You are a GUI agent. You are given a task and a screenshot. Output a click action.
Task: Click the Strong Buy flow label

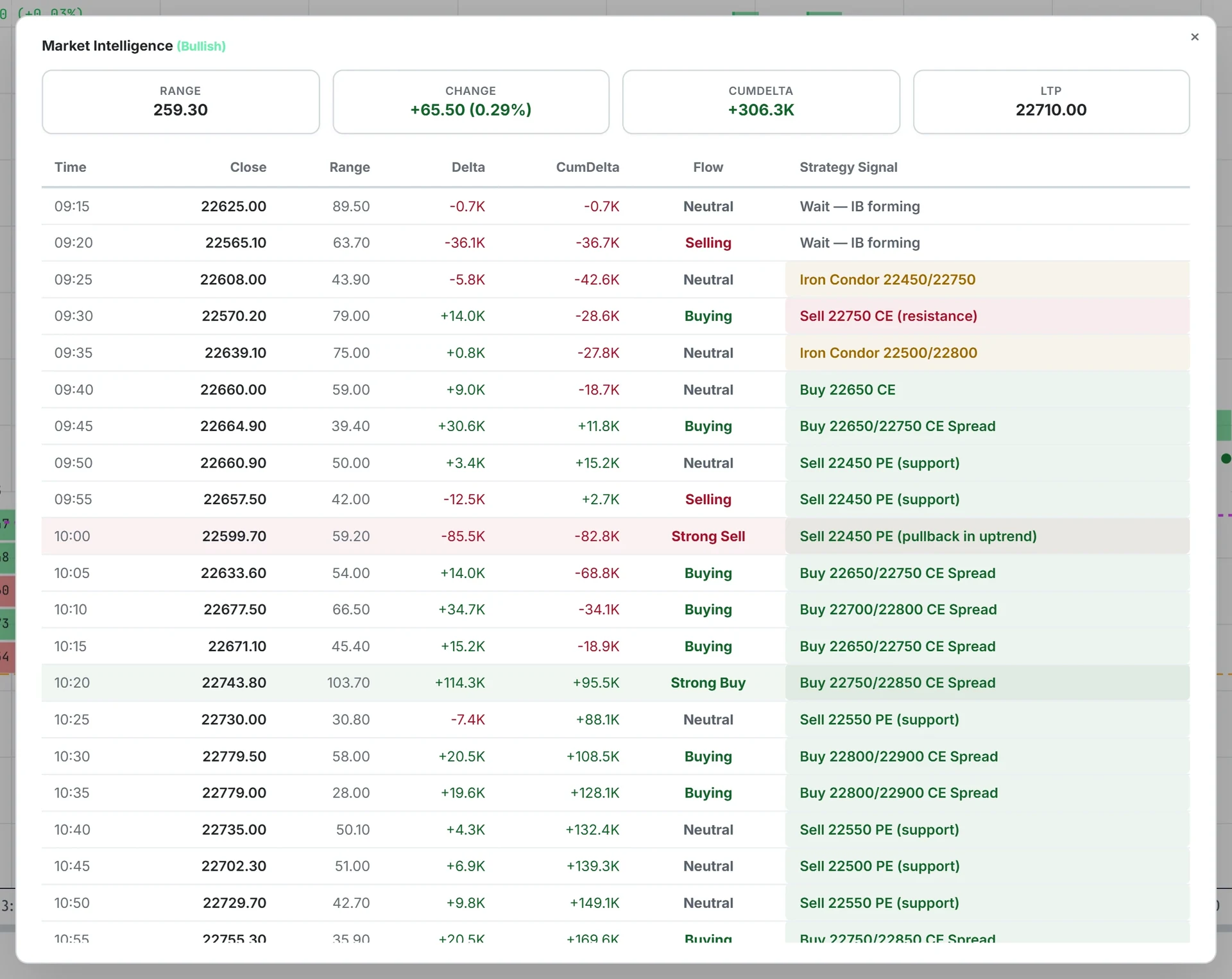(708, 683)
